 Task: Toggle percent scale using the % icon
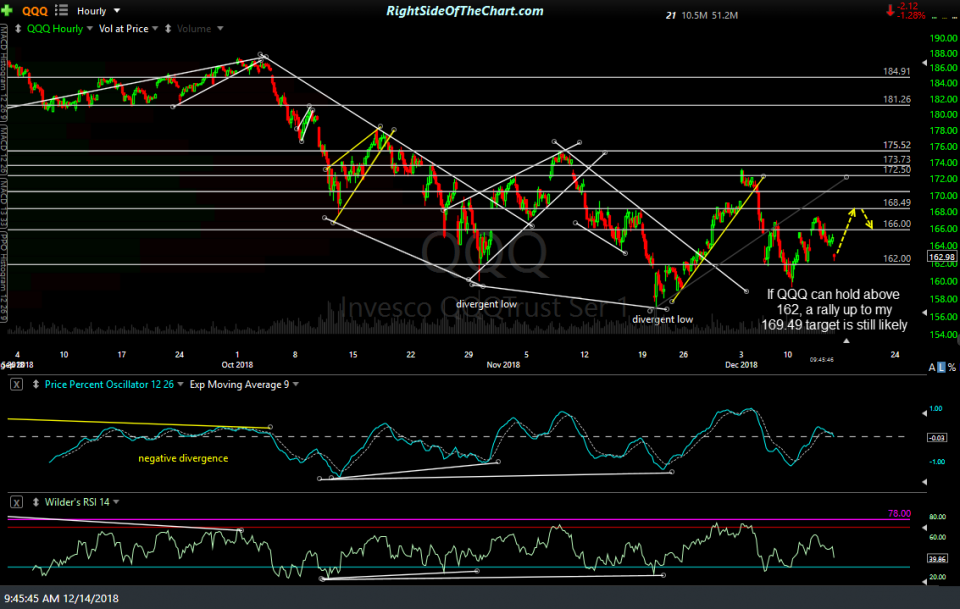(x=951, y=367)
